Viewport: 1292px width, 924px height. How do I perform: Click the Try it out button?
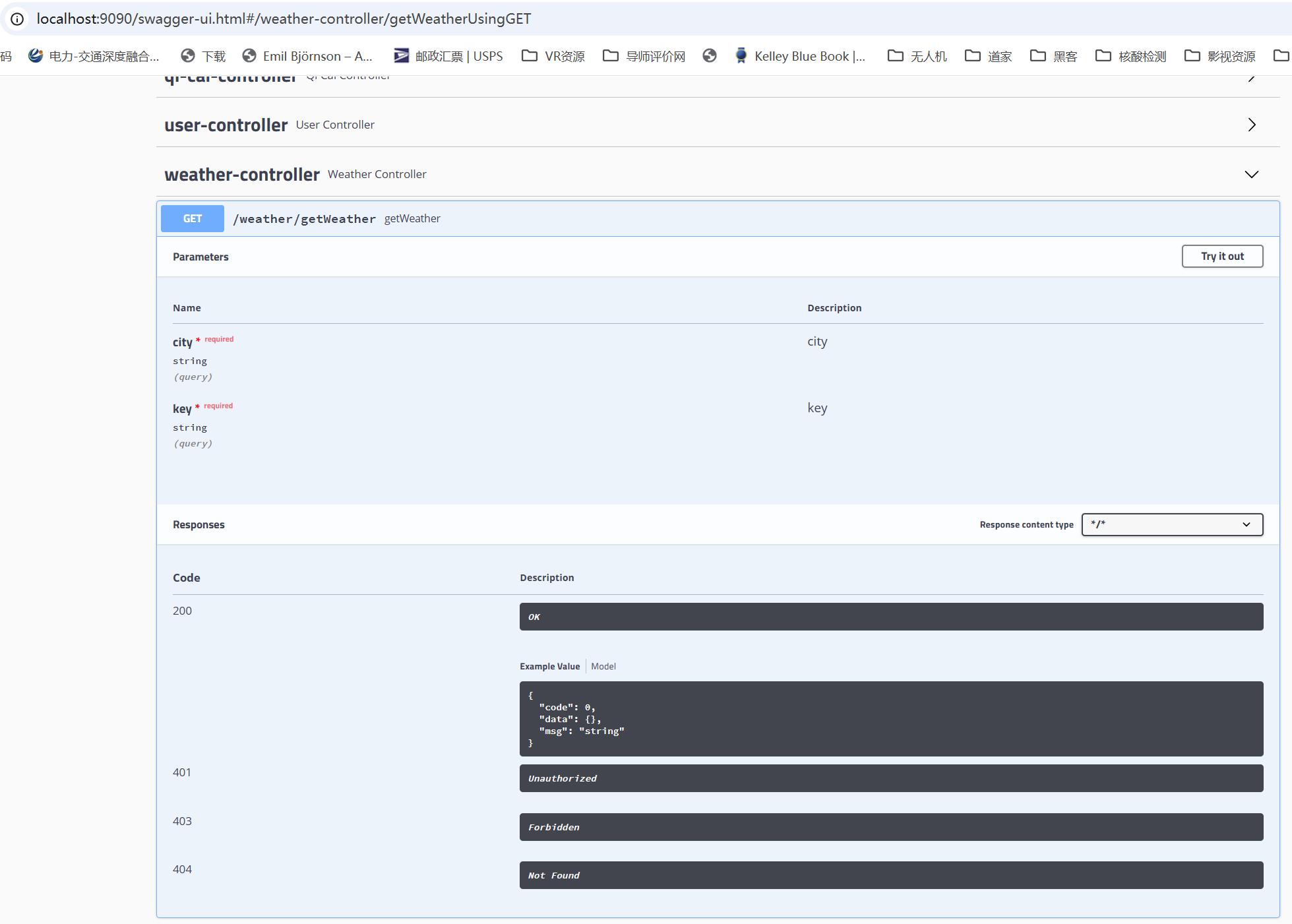click(x=1221, y=257)
